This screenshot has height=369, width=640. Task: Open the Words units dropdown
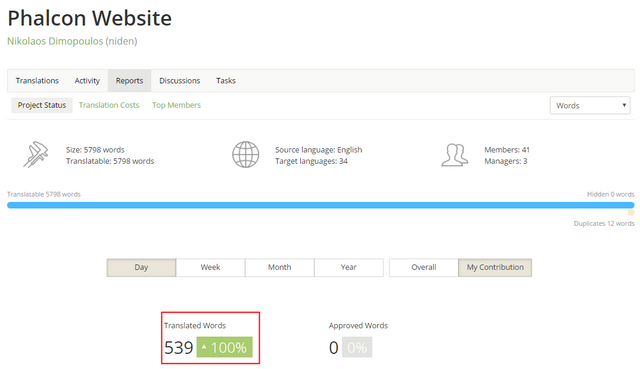590,105
